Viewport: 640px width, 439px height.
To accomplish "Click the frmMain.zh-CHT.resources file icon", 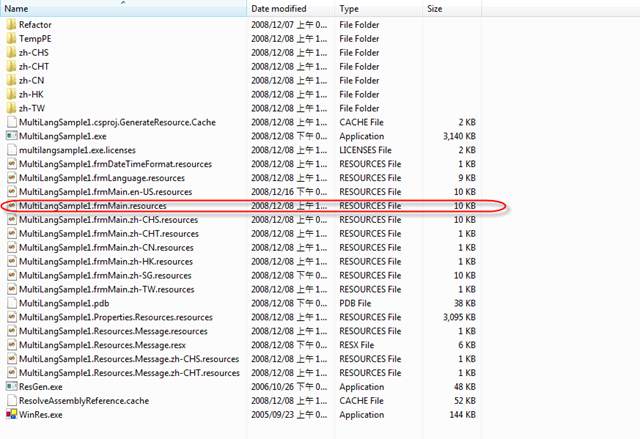I will pos(12,233).
